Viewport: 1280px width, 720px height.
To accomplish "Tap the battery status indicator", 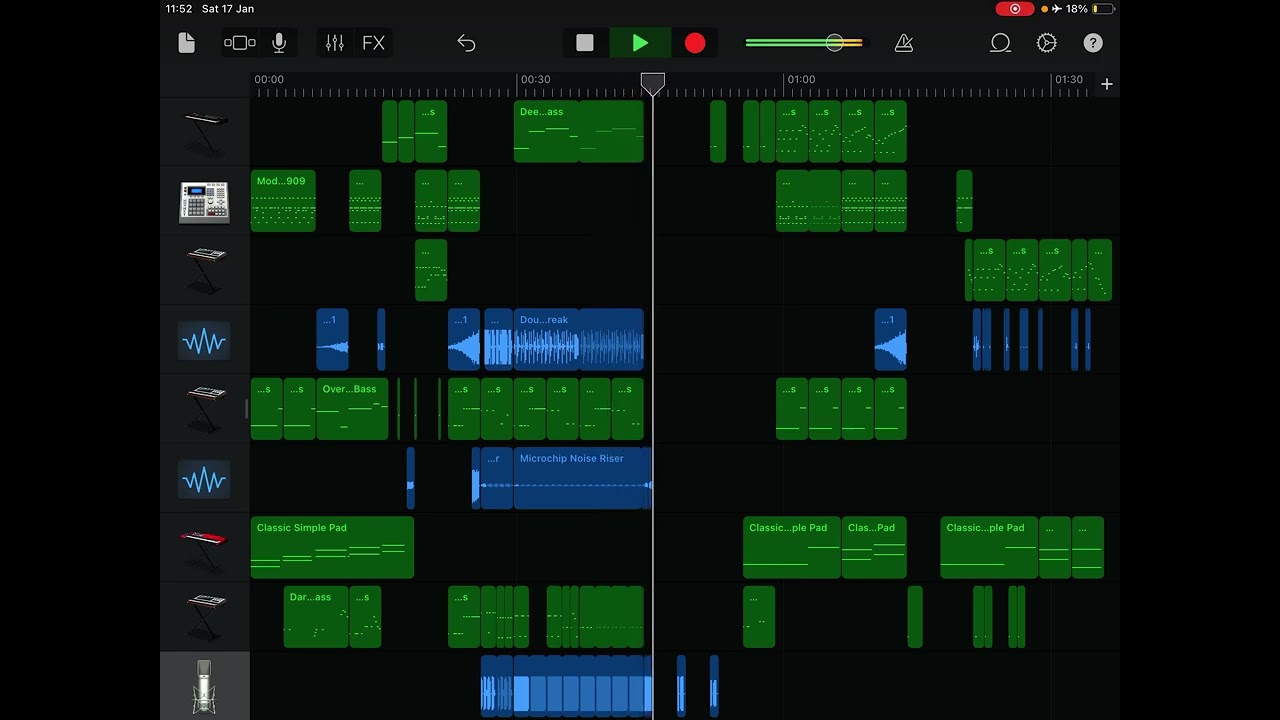I will 1103,9.
